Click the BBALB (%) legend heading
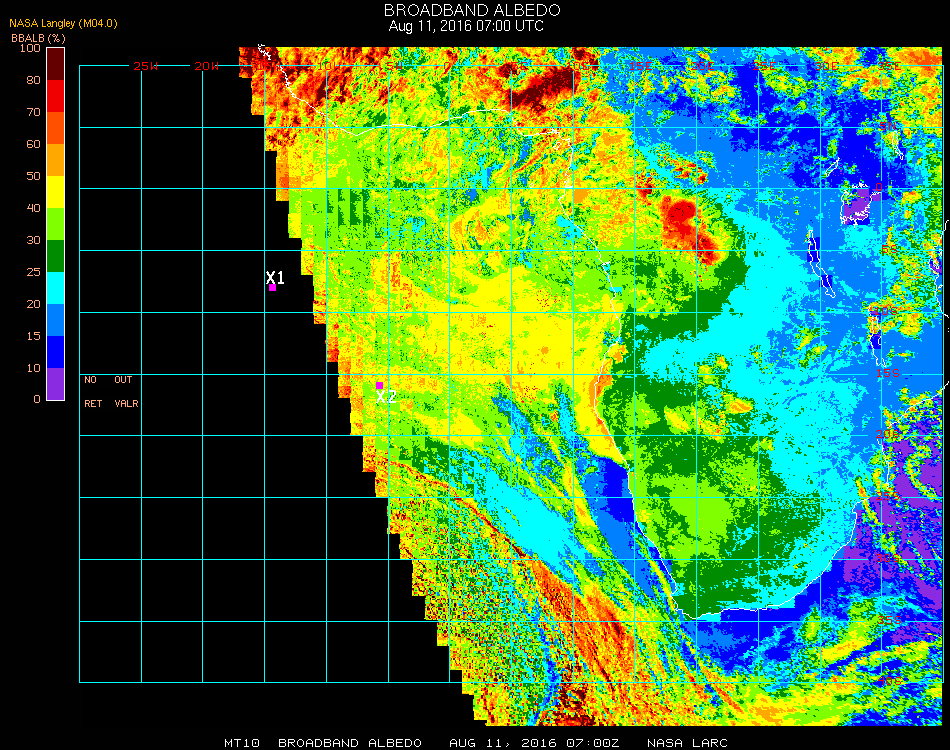The width and height of the screenshot is (950, 750). [38, 38]
